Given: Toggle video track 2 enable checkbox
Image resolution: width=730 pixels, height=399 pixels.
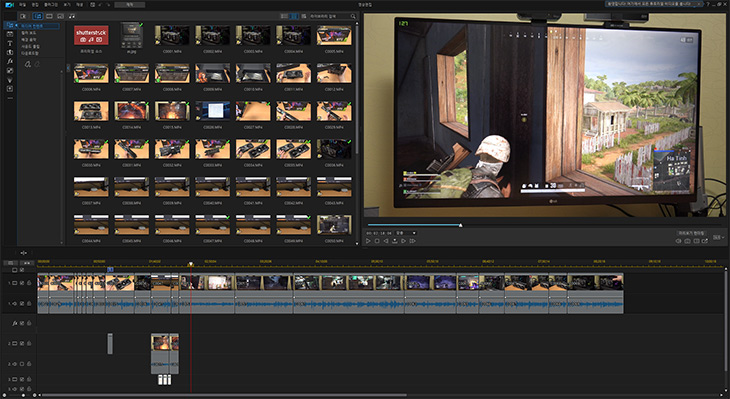Looking at the screenshot, I should [x=22, y=344].
